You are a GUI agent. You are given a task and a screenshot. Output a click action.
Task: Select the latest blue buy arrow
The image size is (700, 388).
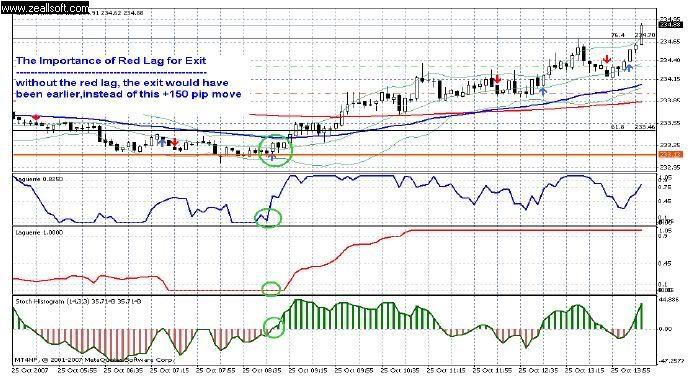point(629,68)
